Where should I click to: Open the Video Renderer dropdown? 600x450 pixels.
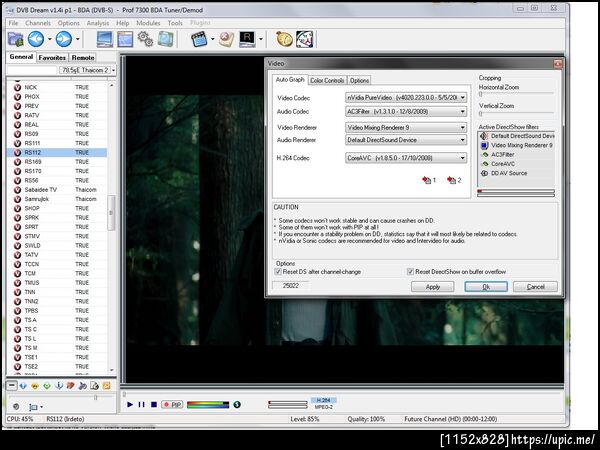(x=406, y=127)
